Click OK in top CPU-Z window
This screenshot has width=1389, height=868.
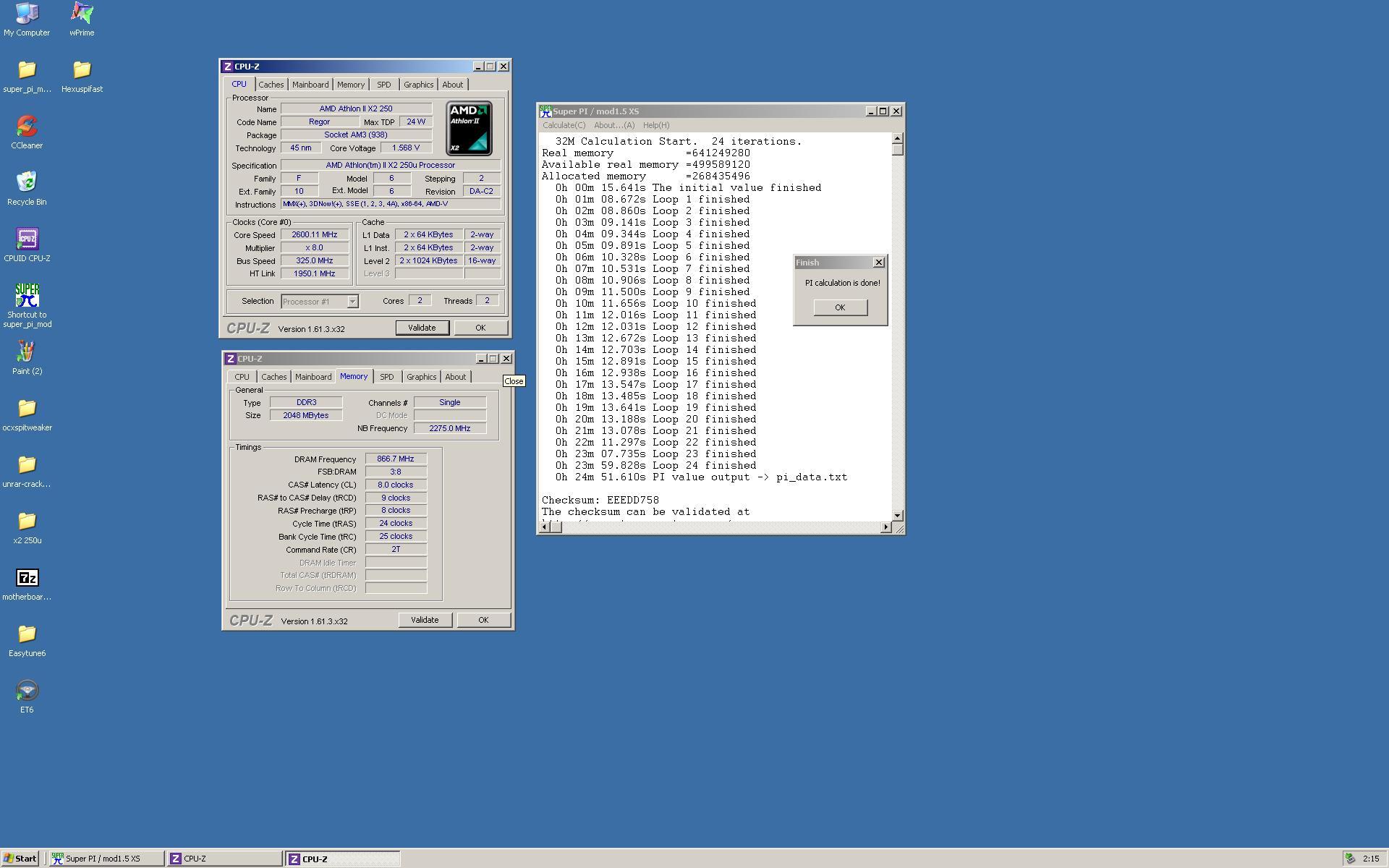point(480,328)
